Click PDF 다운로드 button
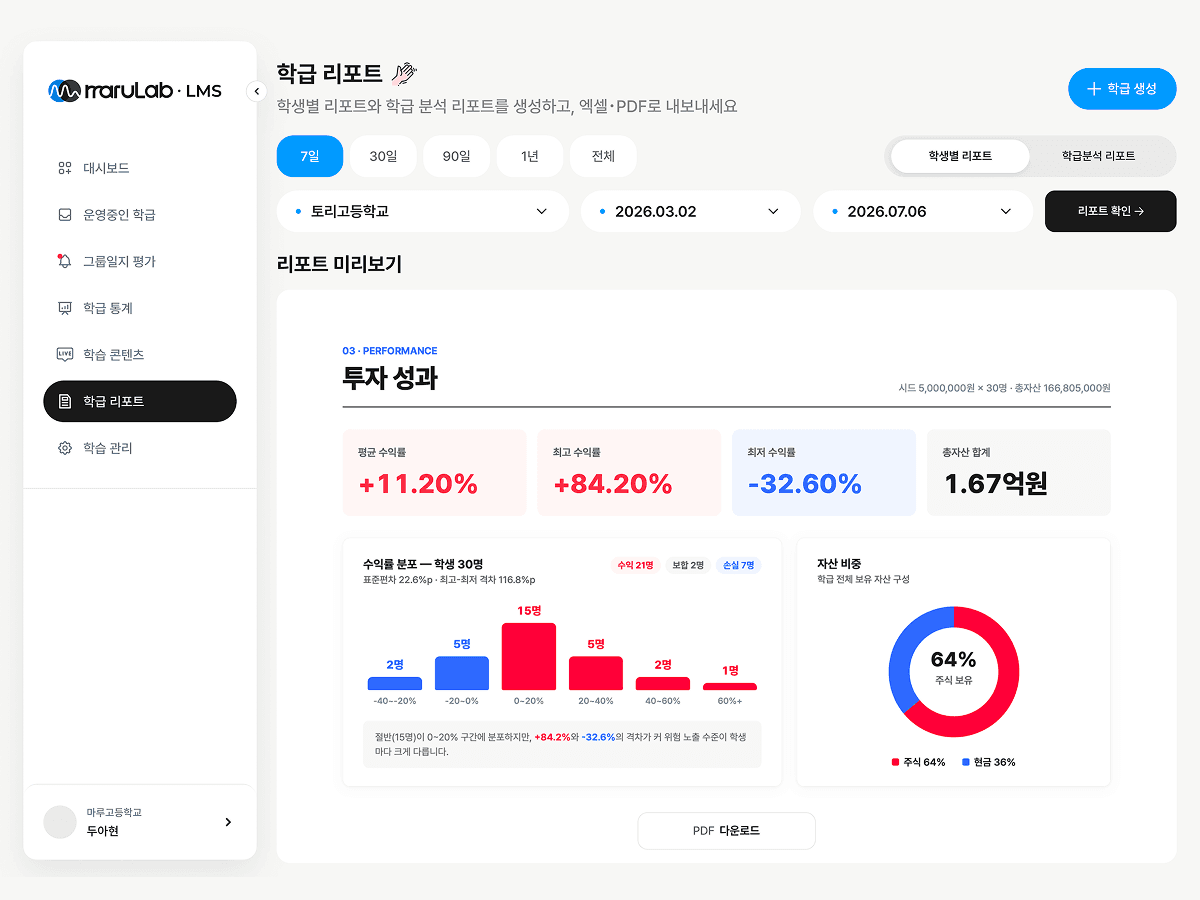This screenshot has width=1200, height=900. click(x=727, y=831)
